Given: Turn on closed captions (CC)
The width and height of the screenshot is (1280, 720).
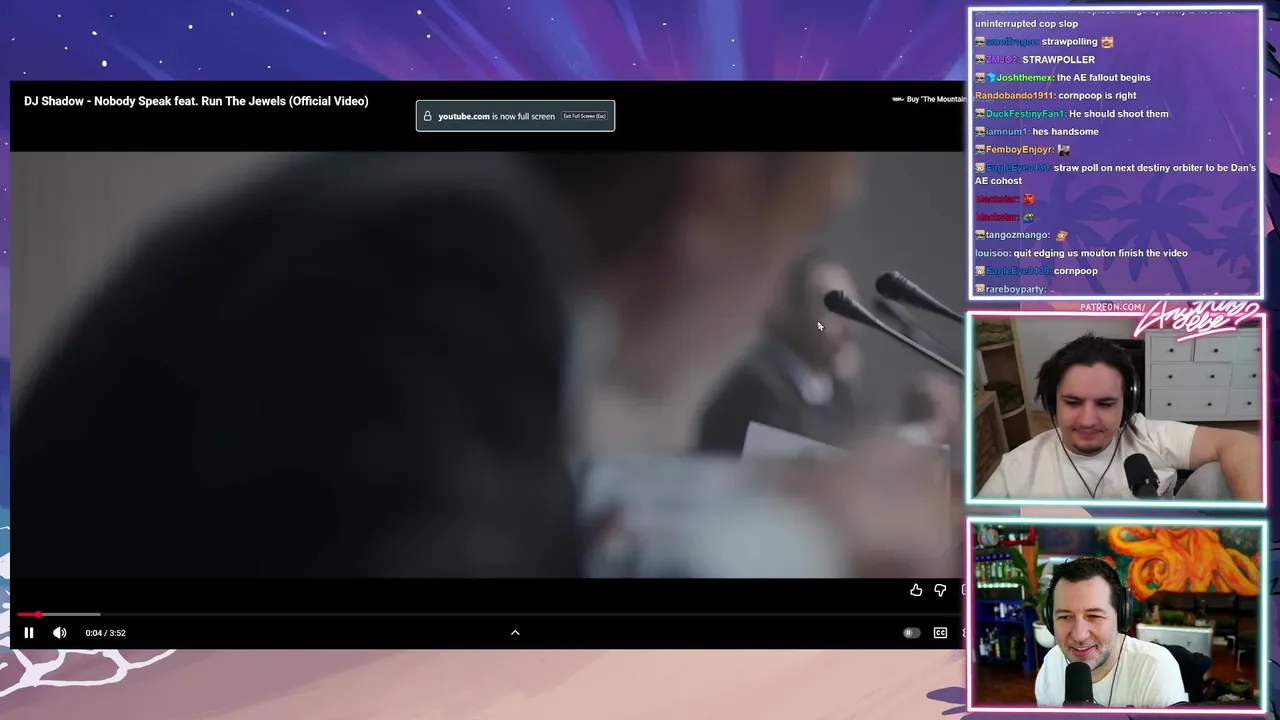Looking at the screenshot, I should pos(940,633).
